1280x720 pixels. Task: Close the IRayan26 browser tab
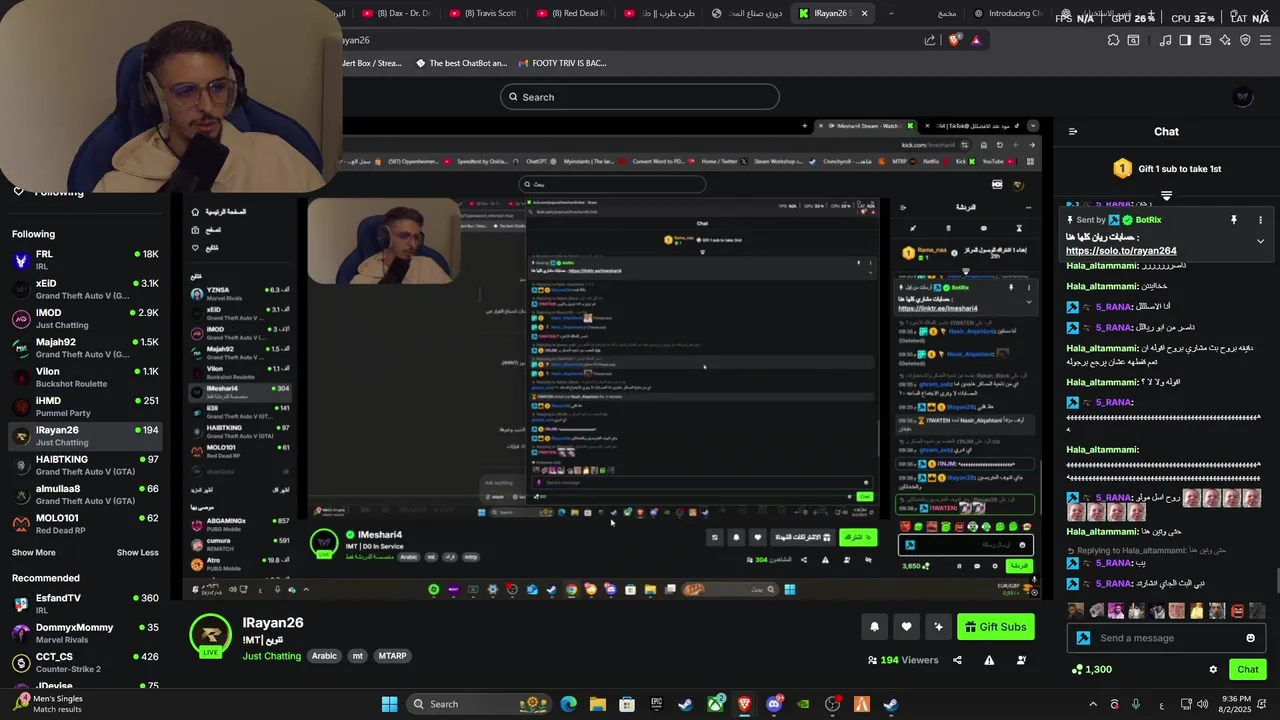864,13
